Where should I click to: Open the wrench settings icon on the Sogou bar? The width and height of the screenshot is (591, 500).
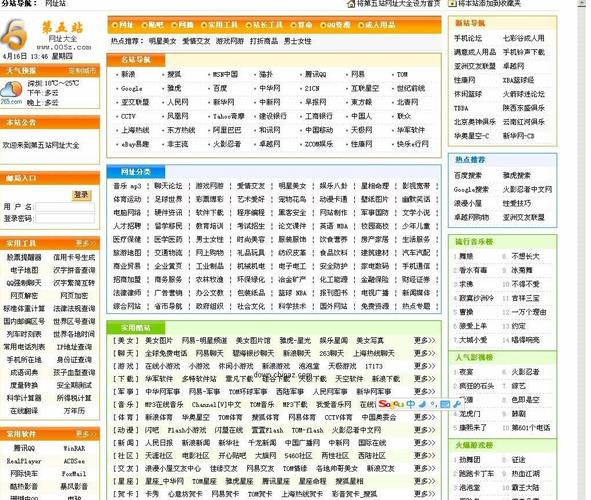pos(456,404)
